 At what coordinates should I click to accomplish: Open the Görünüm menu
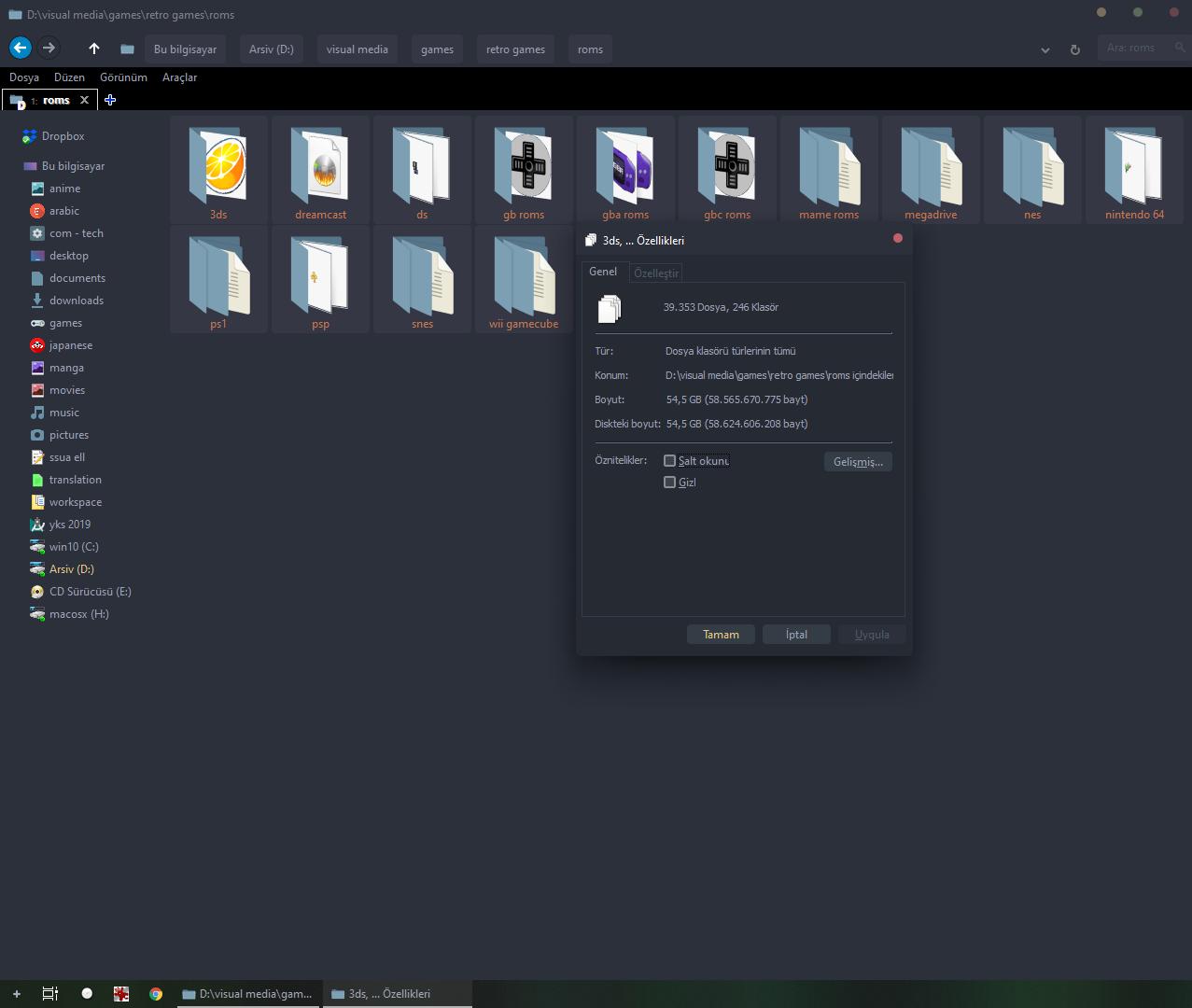pos(124,77)
